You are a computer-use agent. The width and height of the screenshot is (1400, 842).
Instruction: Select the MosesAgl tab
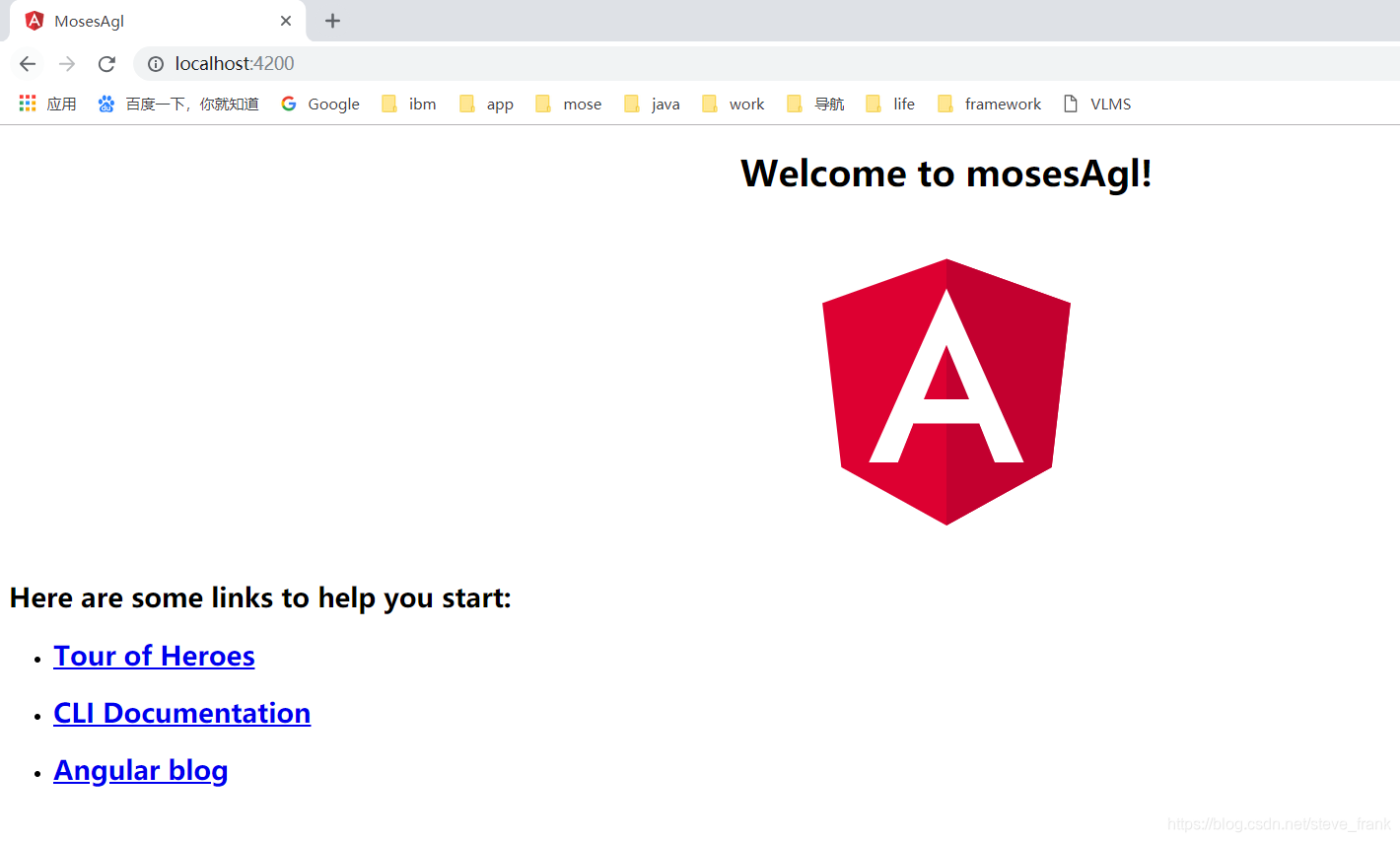[158, 21]
